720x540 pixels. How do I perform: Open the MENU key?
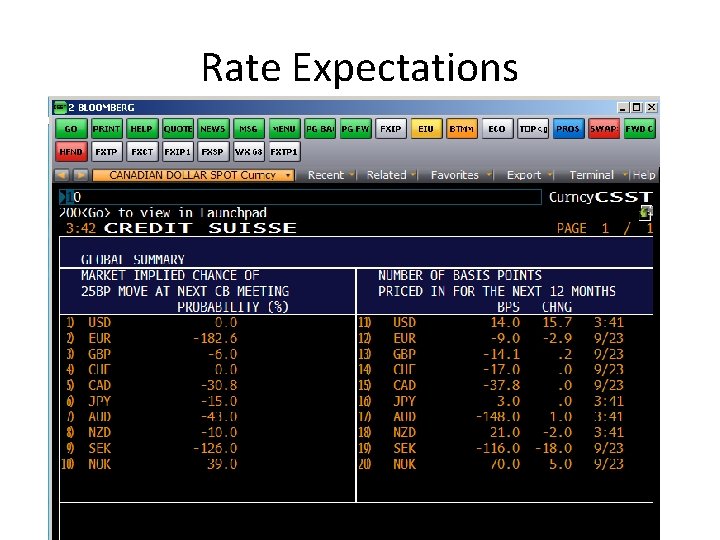pos(284,129)
